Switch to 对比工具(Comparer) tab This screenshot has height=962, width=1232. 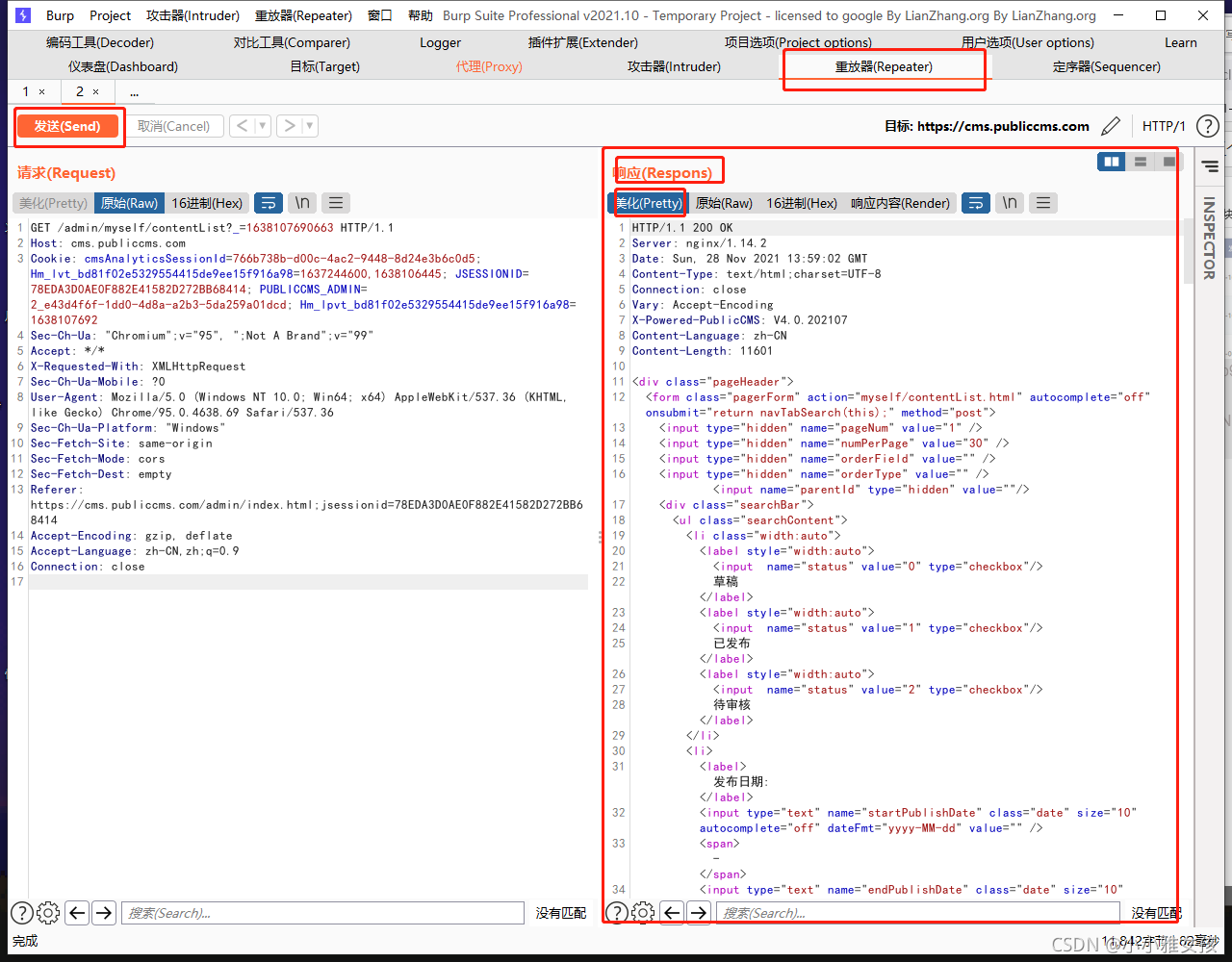[x=292, y=42]
